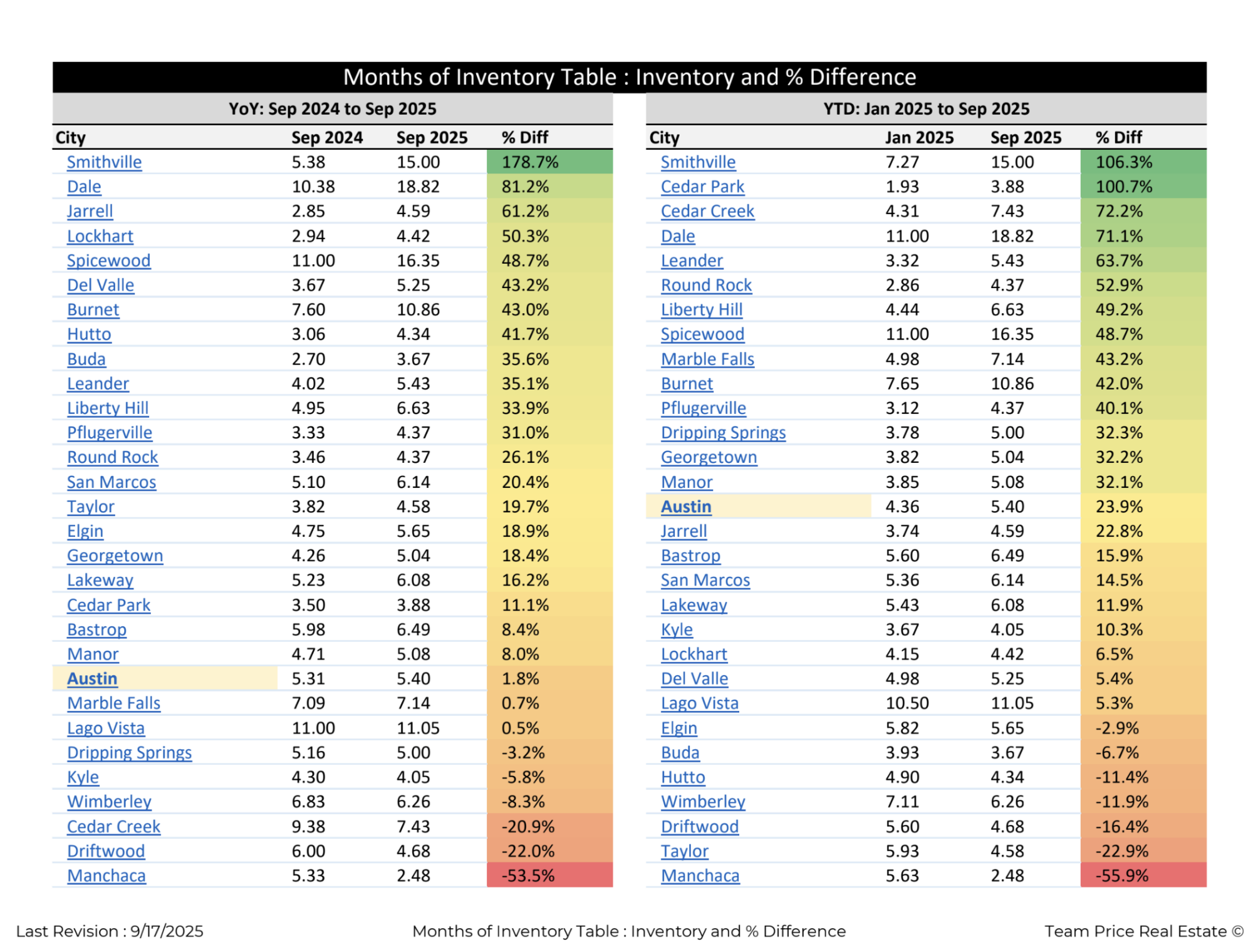Click the Spicewood link in the YoY table
This screenshot has width=1253, height=952.
tap(108, 261)
